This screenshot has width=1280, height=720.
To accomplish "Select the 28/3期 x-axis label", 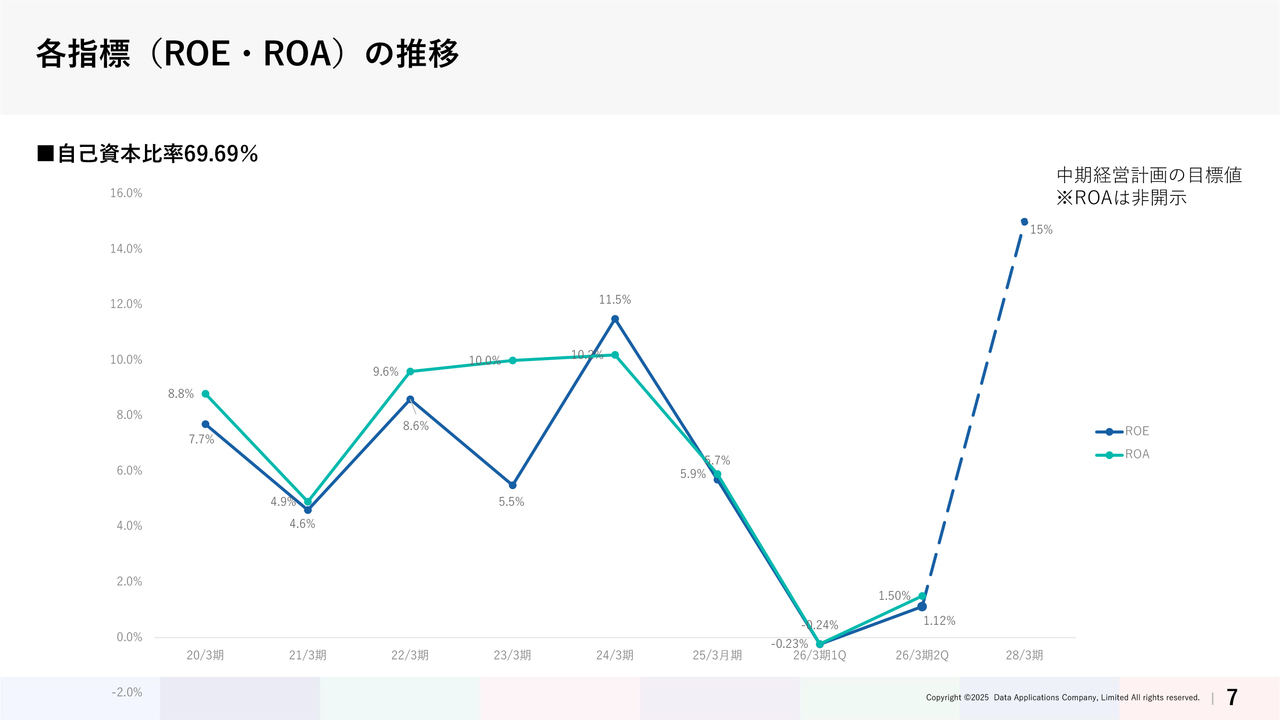I will (1024, 656).
